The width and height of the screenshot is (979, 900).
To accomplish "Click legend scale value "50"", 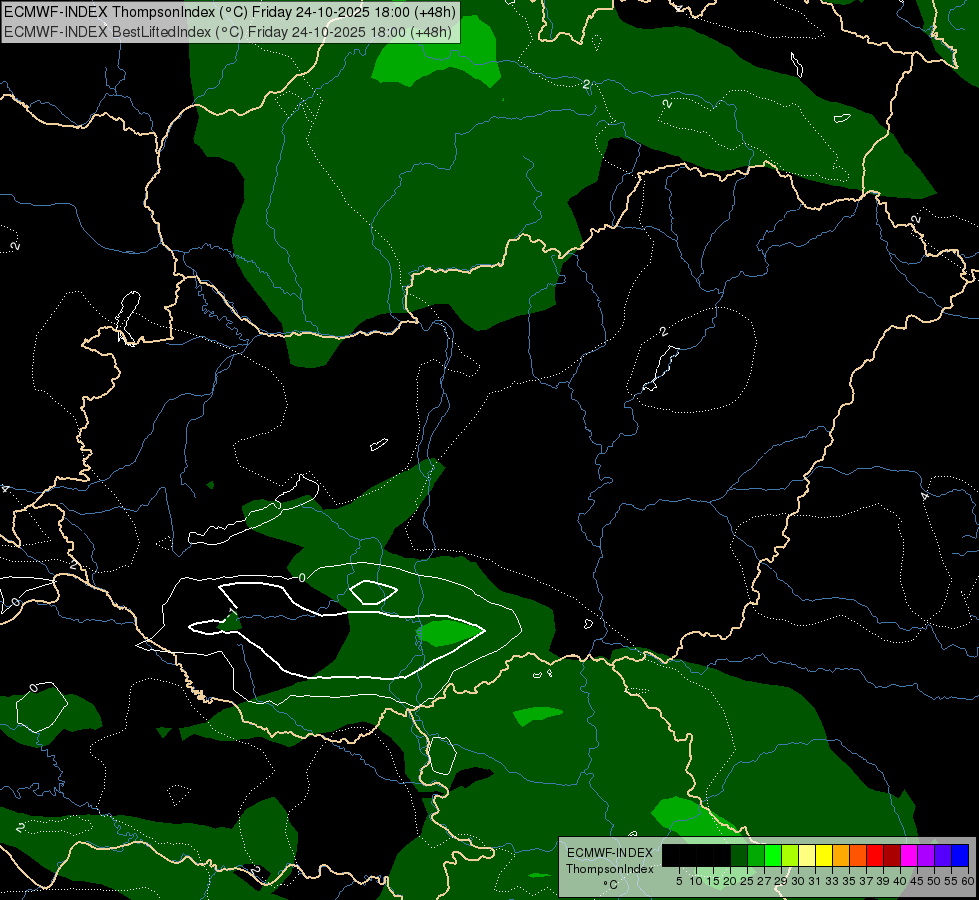I will (x=934, y=881).
